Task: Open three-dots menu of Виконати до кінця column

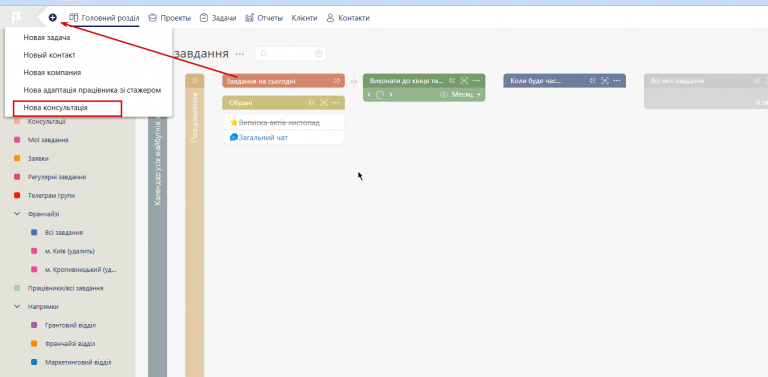Action: [477, 80]
